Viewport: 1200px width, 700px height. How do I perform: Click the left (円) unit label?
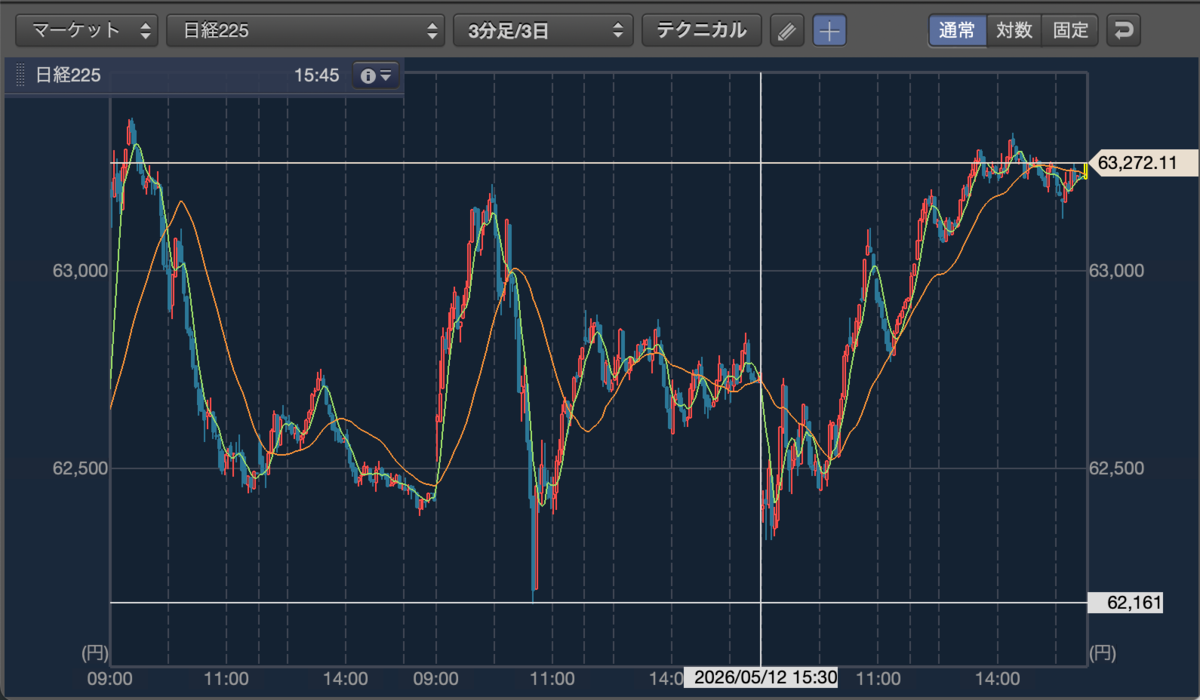tap(93, 653)
